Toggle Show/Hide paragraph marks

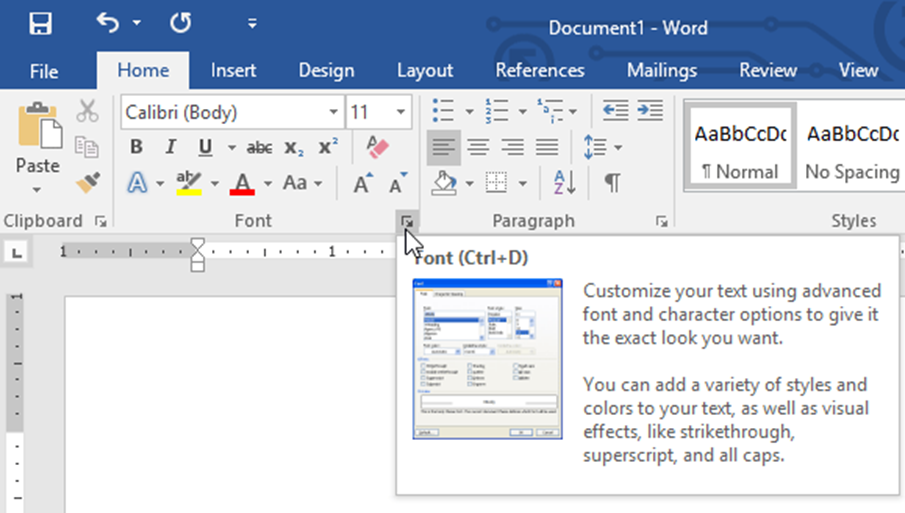click(x=611, y=183)
